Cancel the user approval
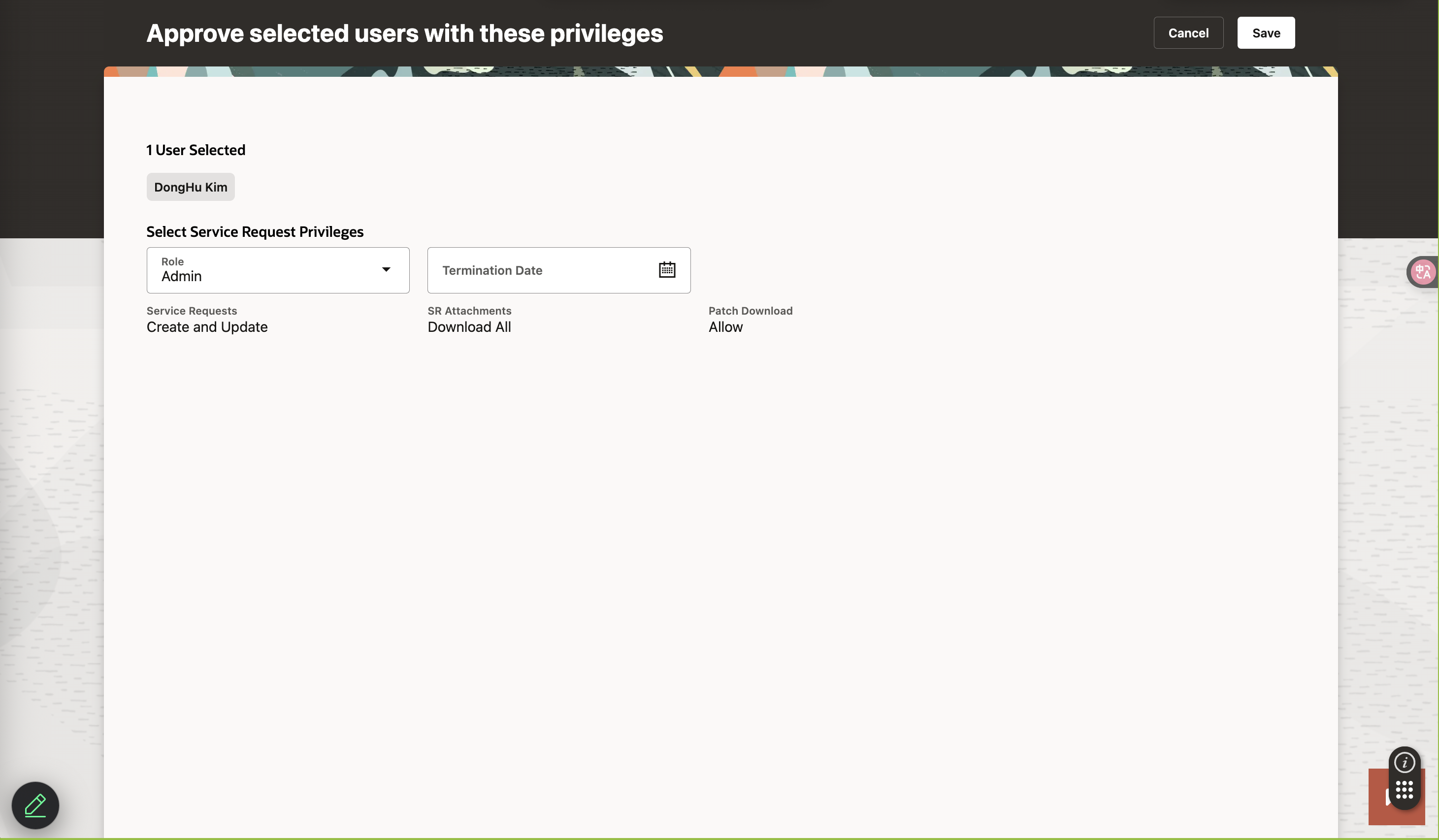 click(x=1188, y=32)
